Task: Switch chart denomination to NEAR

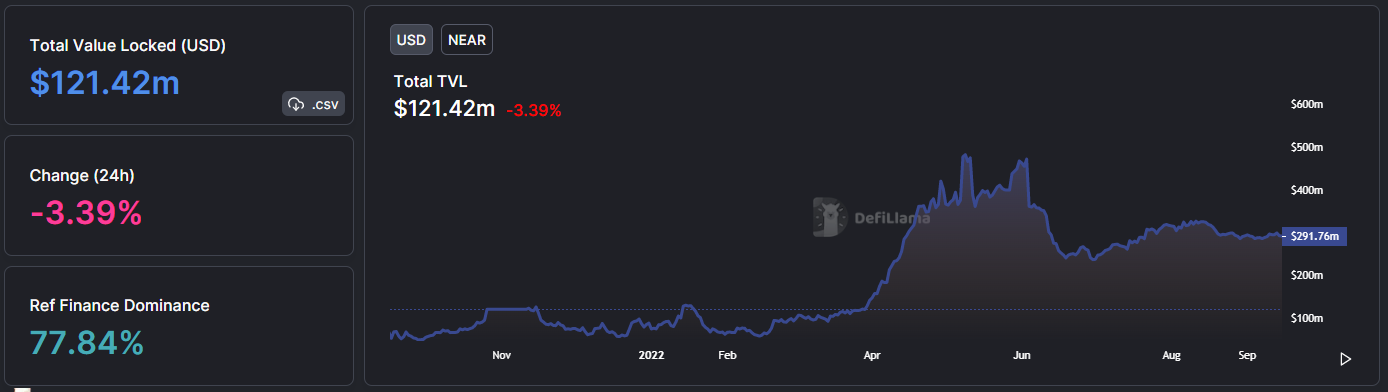Action: click(467, 40)
